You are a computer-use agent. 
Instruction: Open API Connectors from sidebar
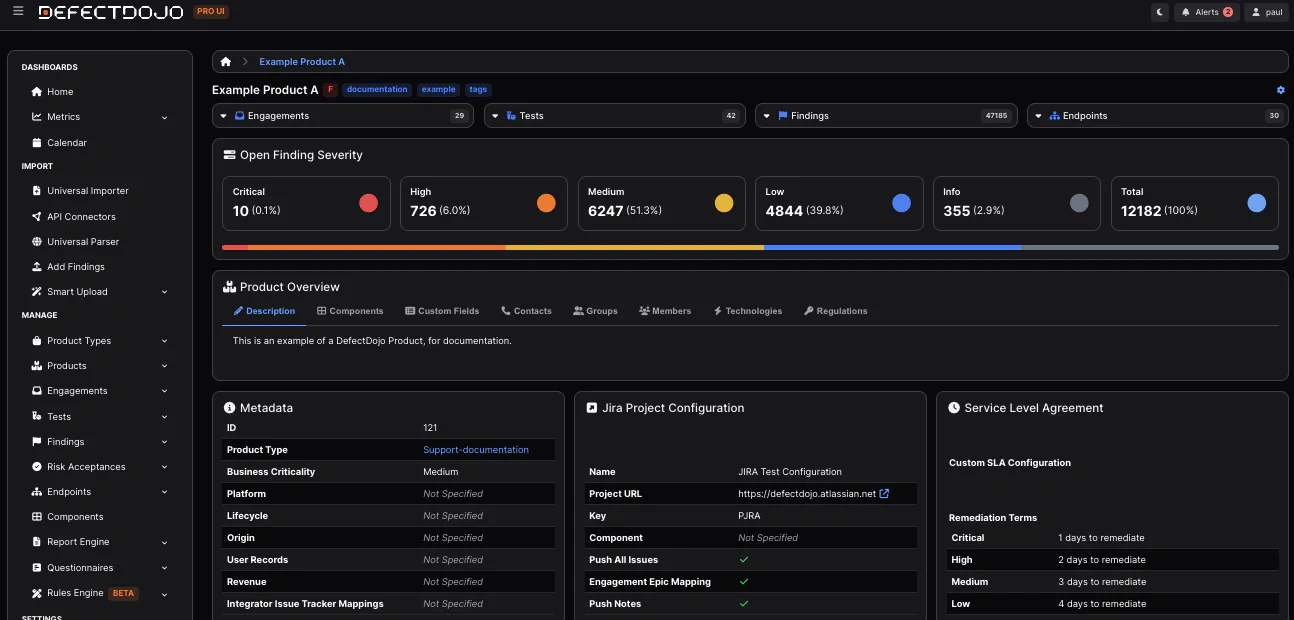[x=81, y=216]
